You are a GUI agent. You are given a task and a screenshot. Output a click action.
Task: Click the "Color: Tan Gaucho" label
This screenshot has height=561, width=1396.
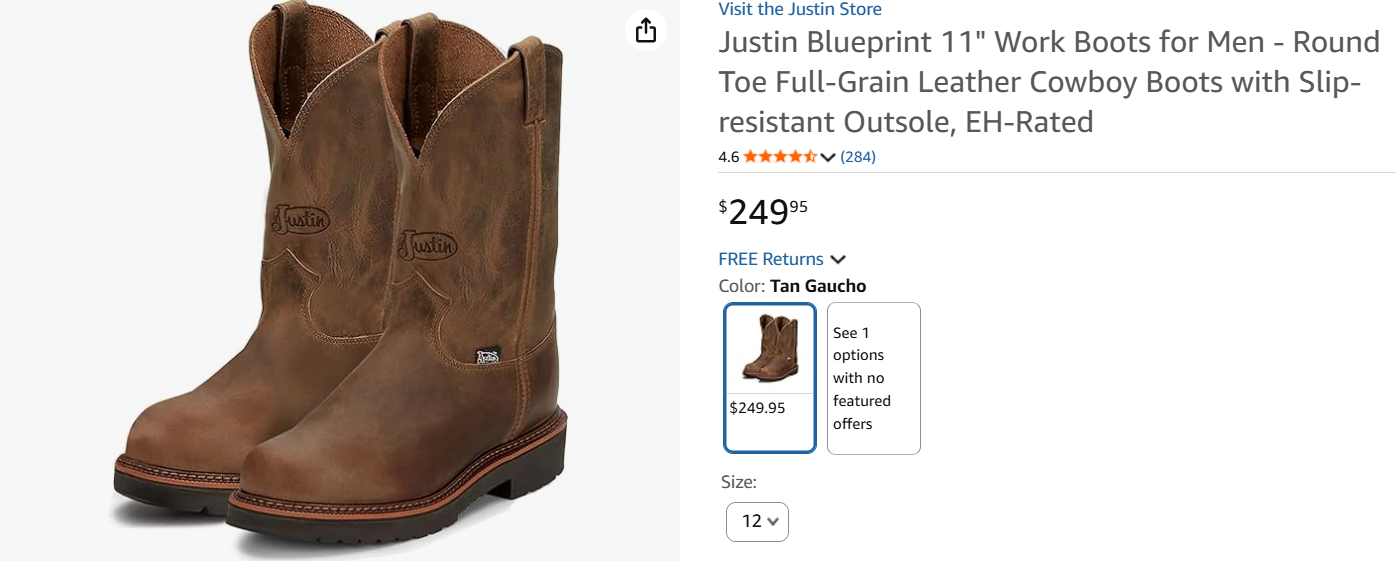[x=792, y=286]
